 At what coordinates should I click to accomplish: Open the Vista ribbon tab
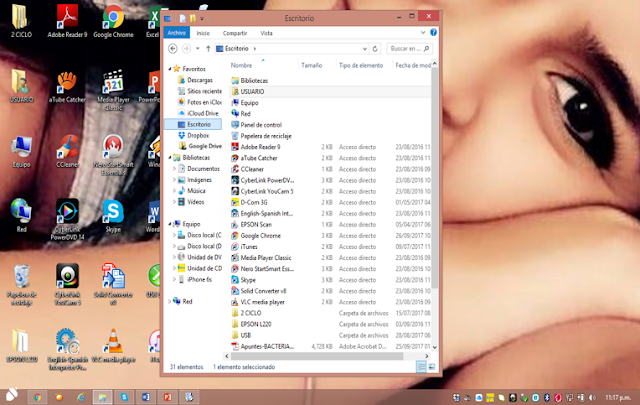click(266, 33)
